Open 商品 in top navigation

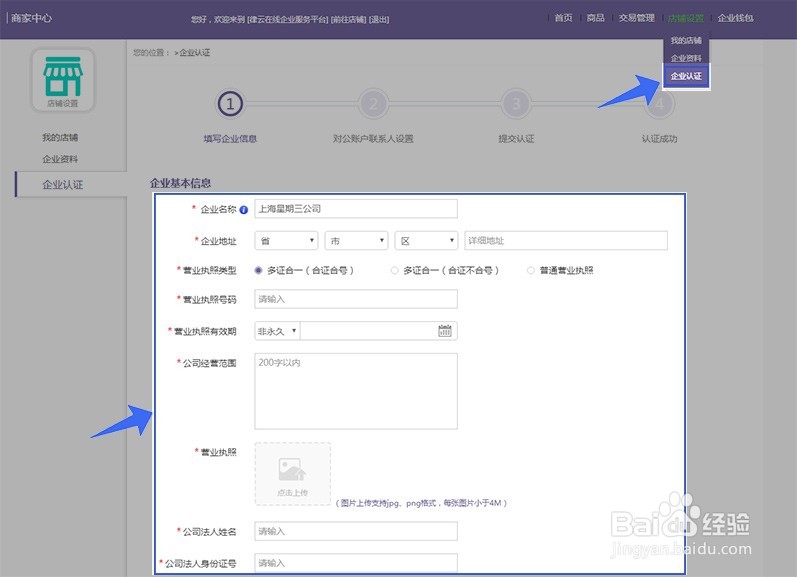595,18
